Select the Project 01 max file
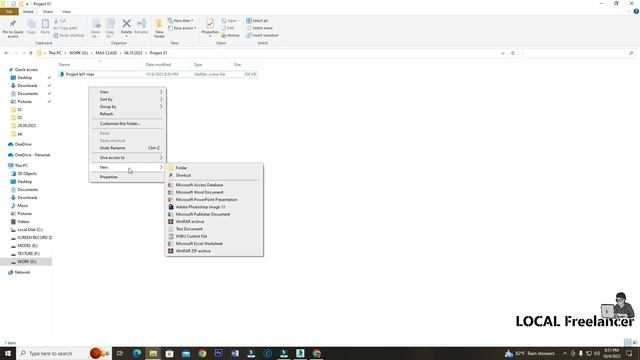 158,74
